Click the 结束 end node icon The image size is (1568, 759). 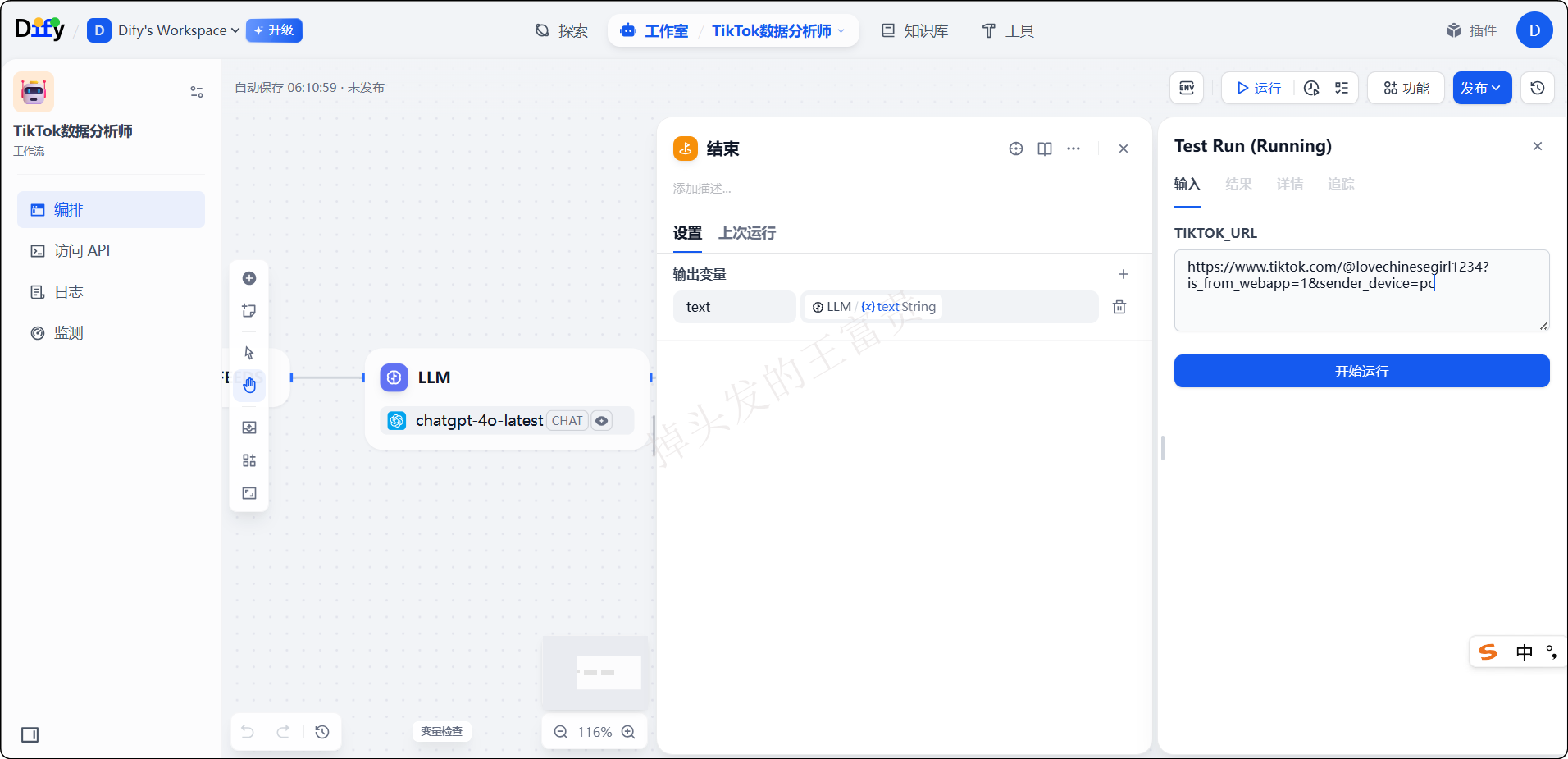point(686,149)
